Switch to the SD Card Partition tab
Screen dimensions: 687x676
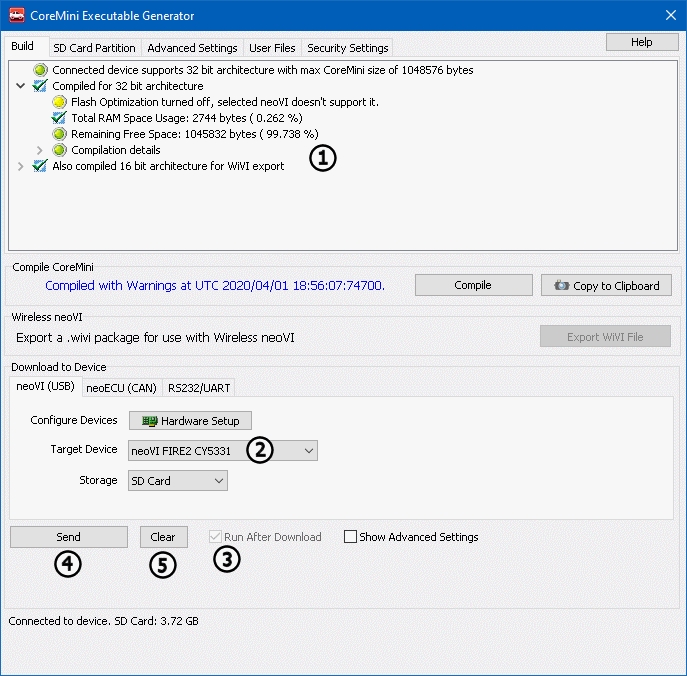click(94, 48)
